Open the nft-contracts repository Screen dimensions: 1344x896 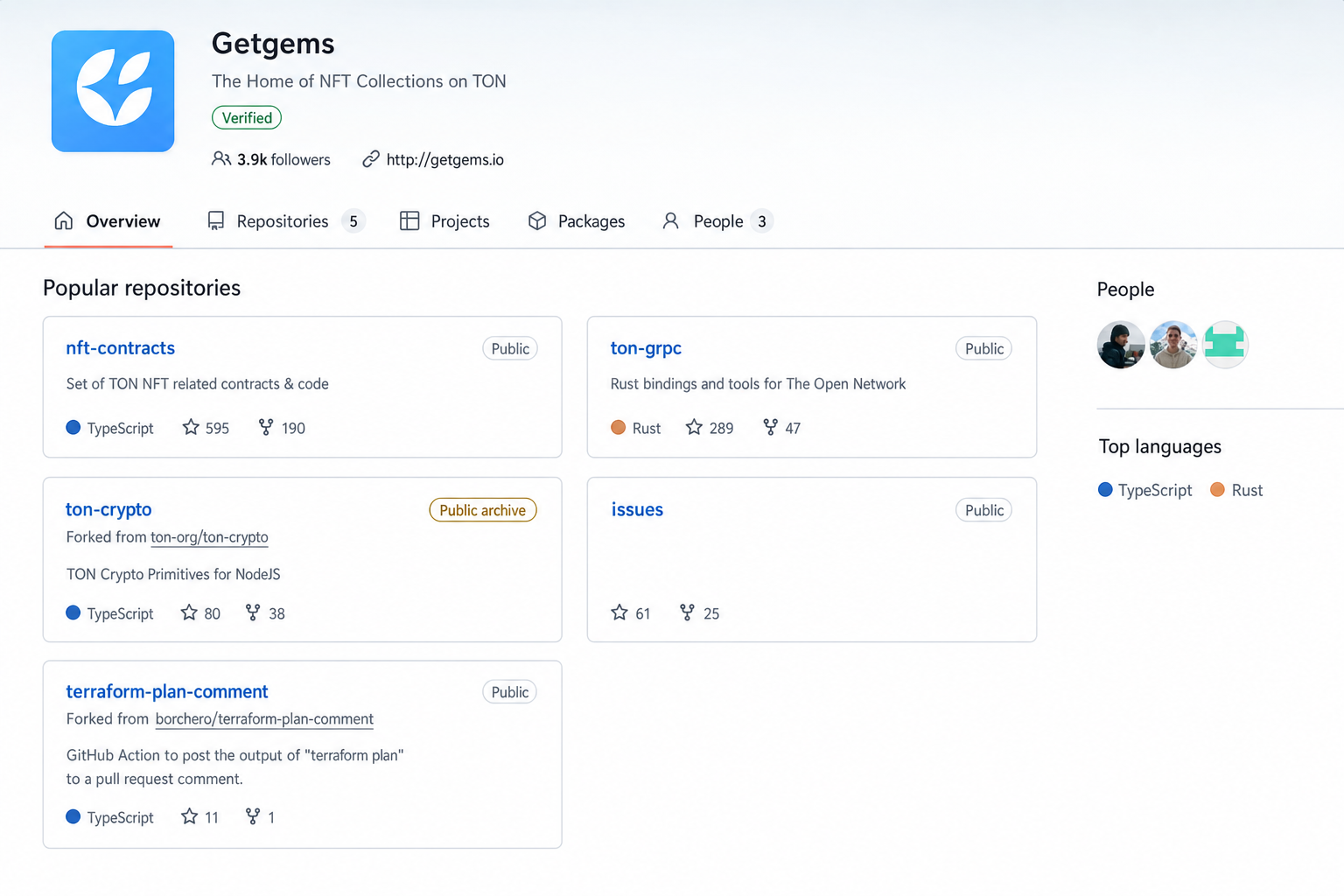[x=121, y=348]
